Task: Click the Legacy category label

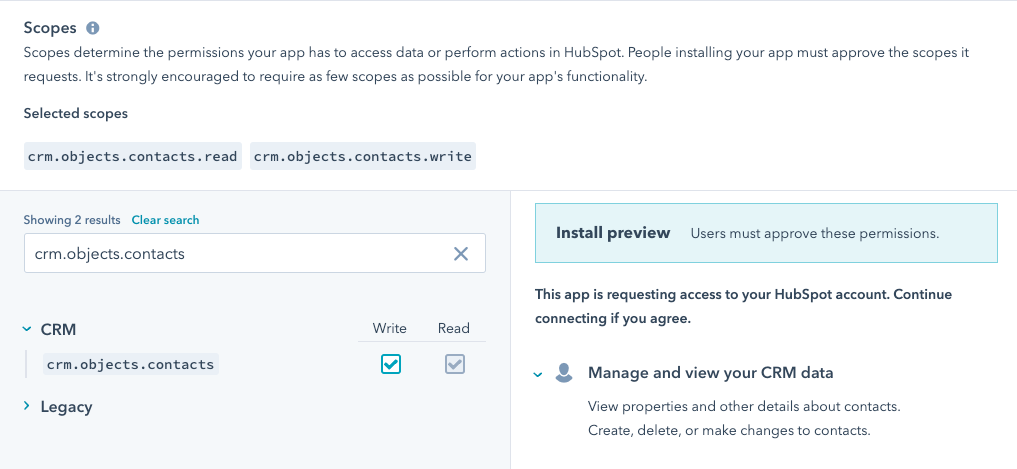Action: tap(66, 407)
